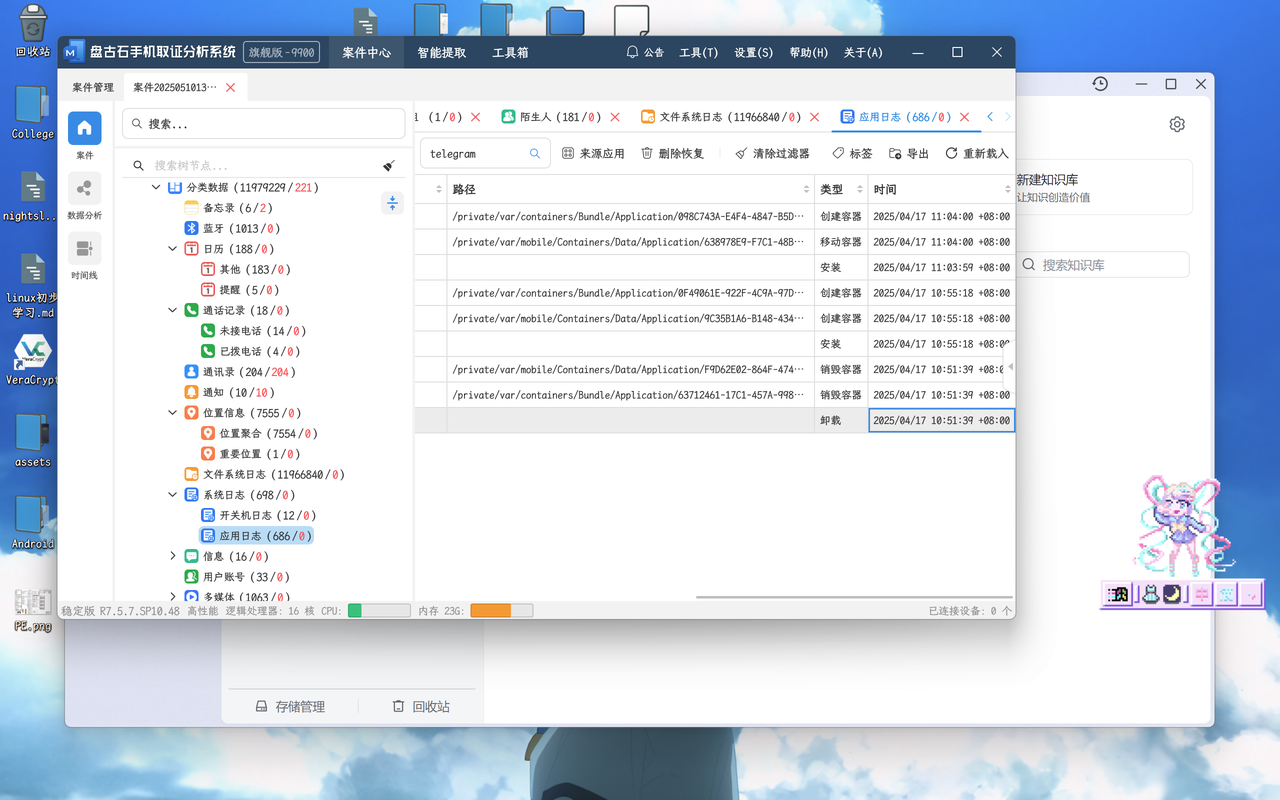The height and width of the screenshot is (800, 1280).
Task: Sort by the 路径 column header
Action: (x=631, y=189)
